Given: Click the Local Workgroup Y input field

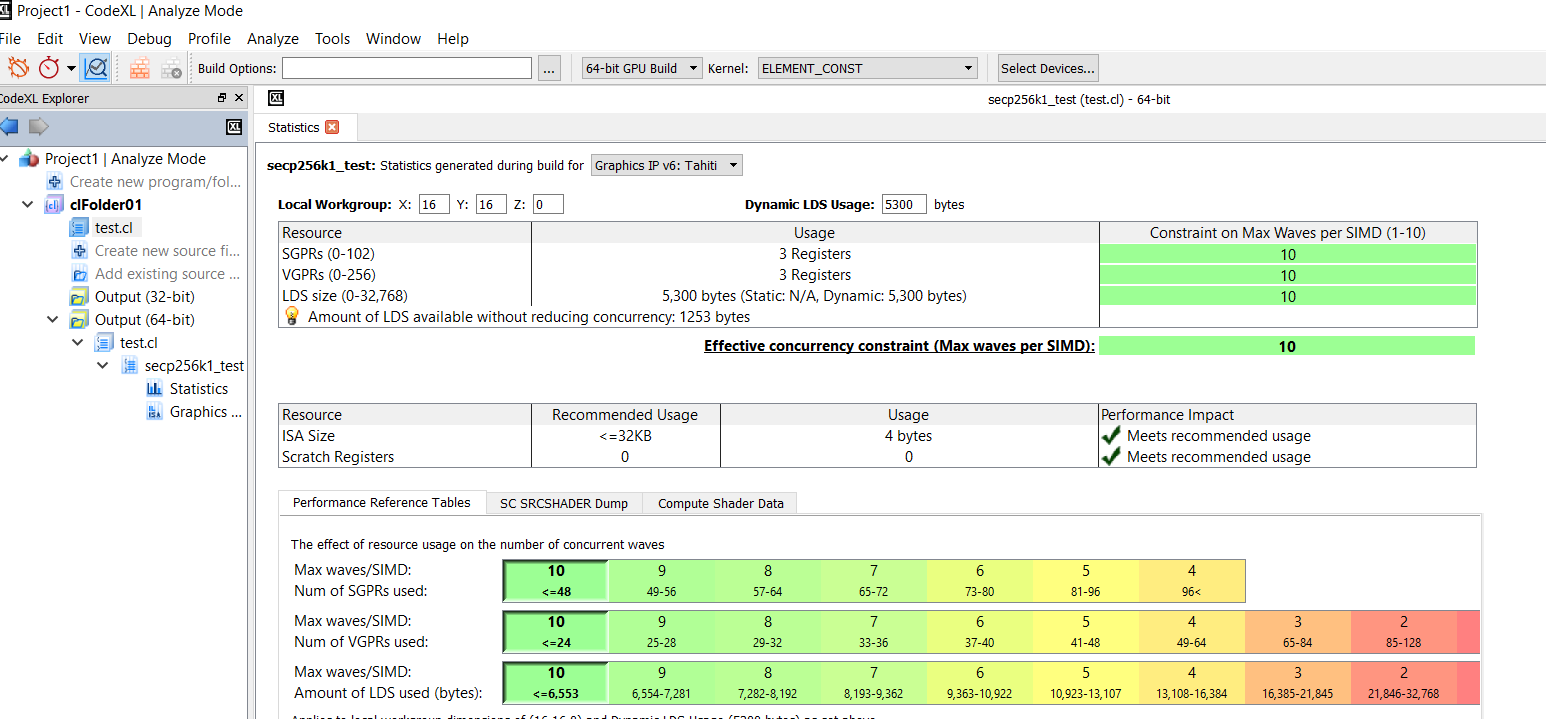Looking at the screenshot, I should 491,204.
